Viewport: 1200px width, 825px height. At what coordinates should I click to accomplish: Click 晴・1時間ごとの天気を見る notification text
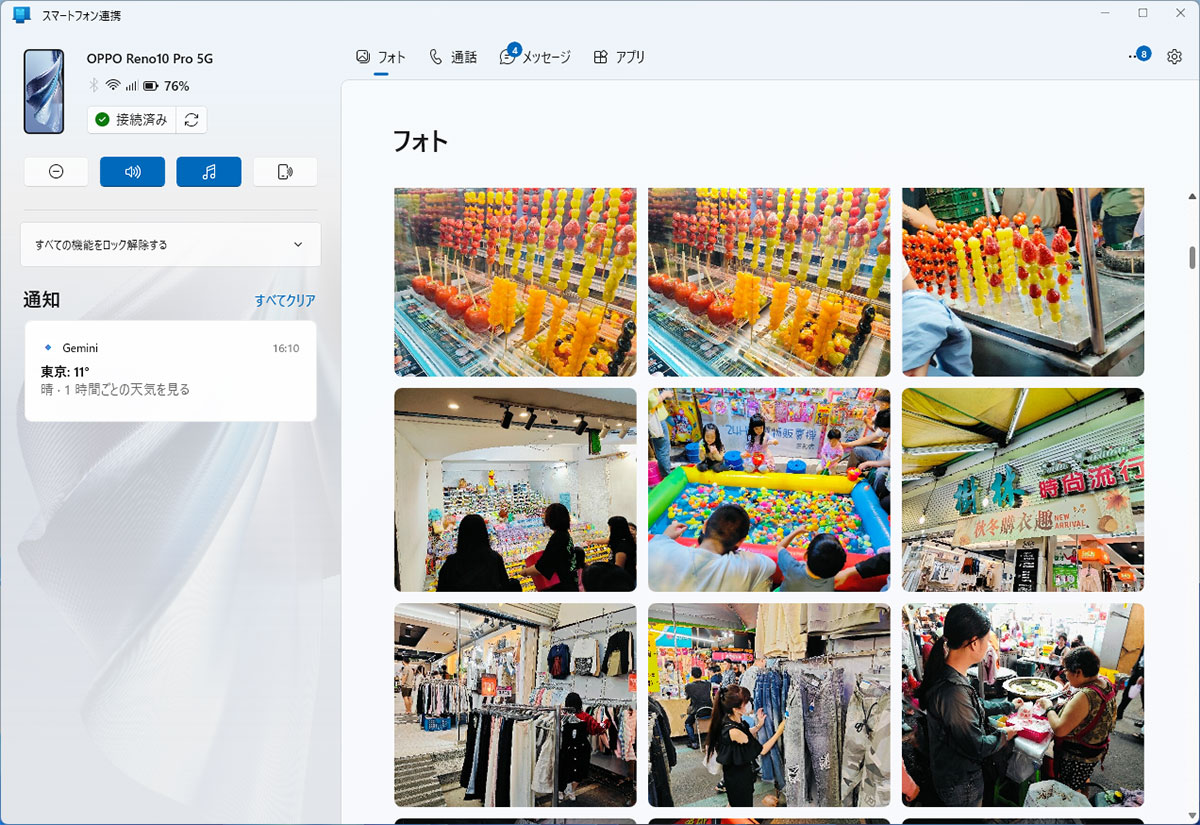(x=115, y=390)
